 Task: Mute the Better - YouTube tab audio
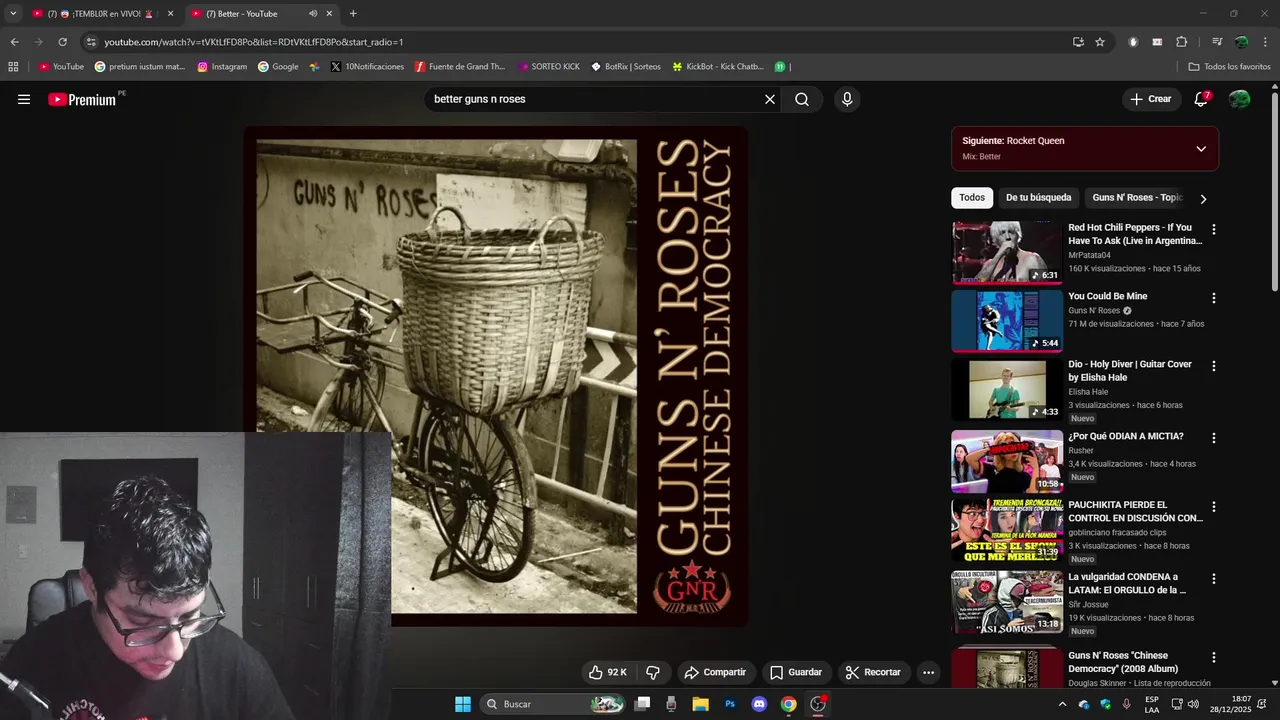[312, 14]
